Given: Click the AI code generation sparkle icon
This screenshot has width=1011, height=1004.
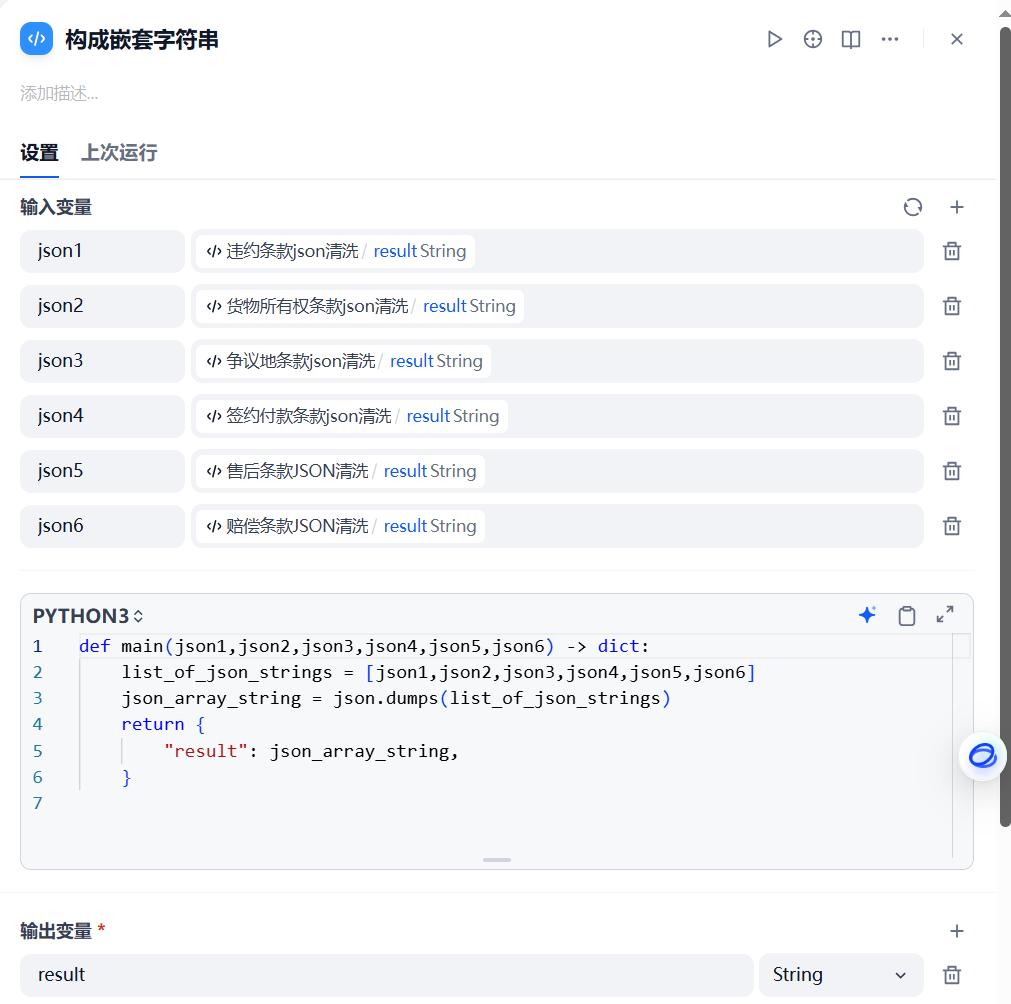Looking at the screenshot, I should (867, 615).
